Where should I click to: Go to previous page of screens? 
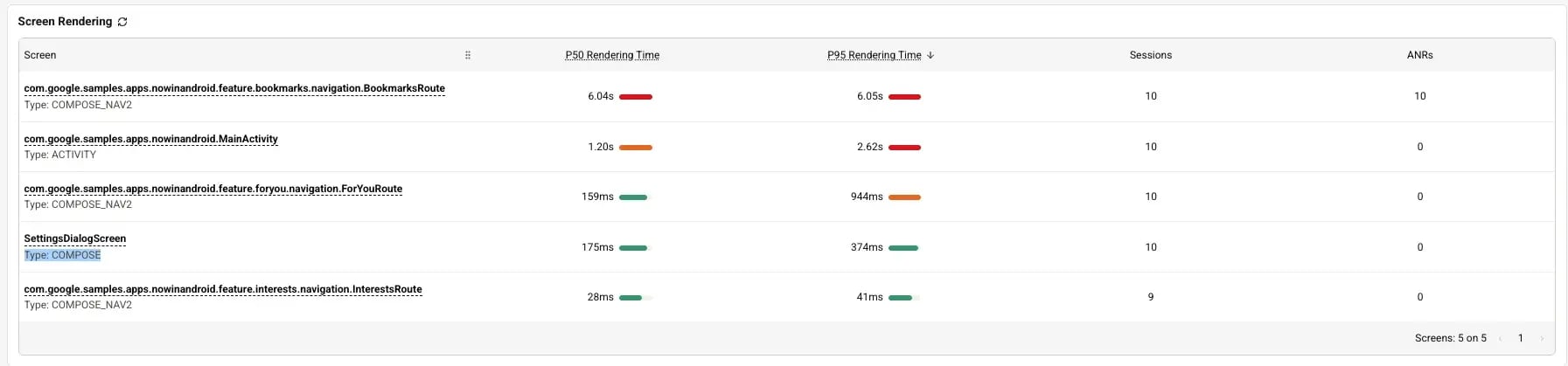(1501, 338)
